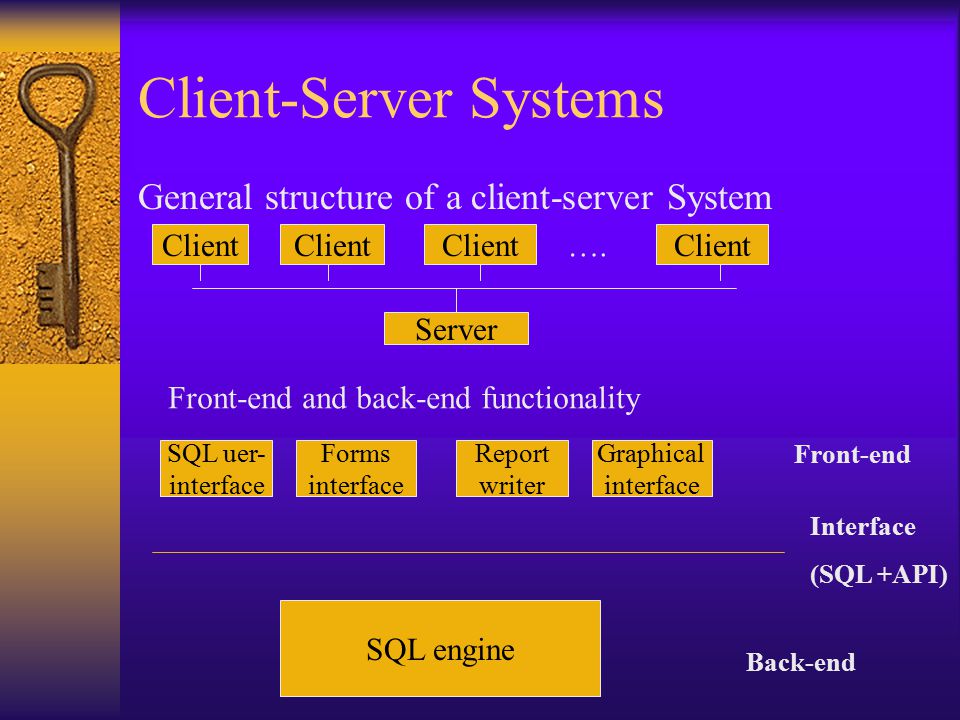Click the "Interface" label
The image size is (960, 720).
(x=863, y=527)
